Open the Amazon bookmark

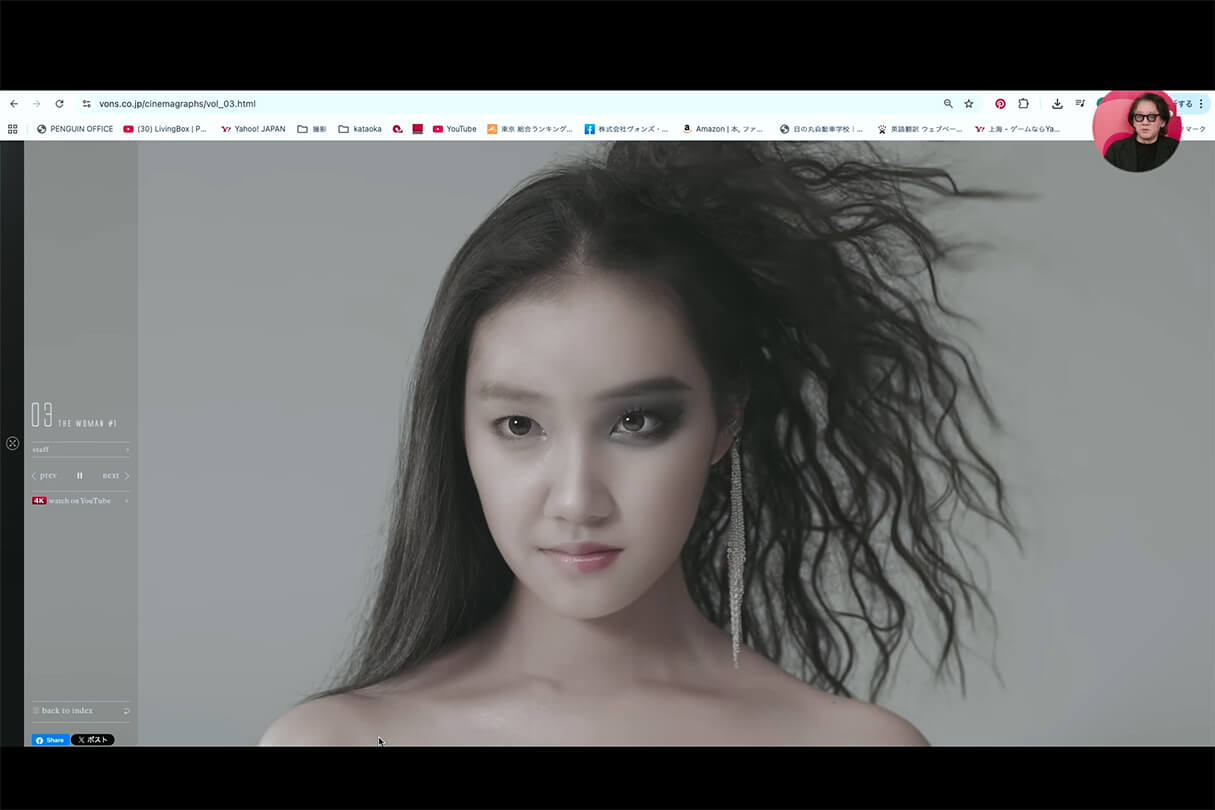[723, 129]
